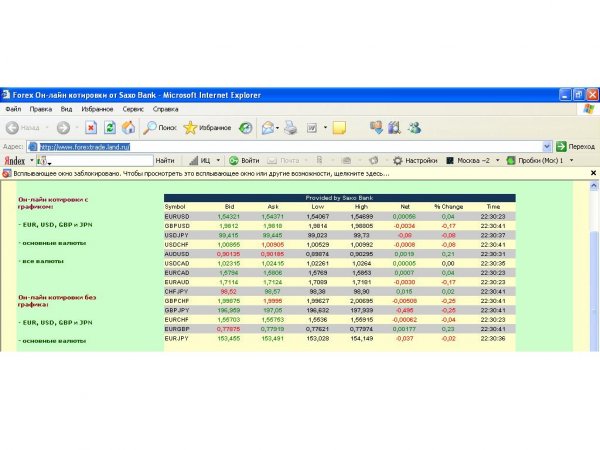
Task: Expand the Forward button history dropdown
Action: click(77, 128)
